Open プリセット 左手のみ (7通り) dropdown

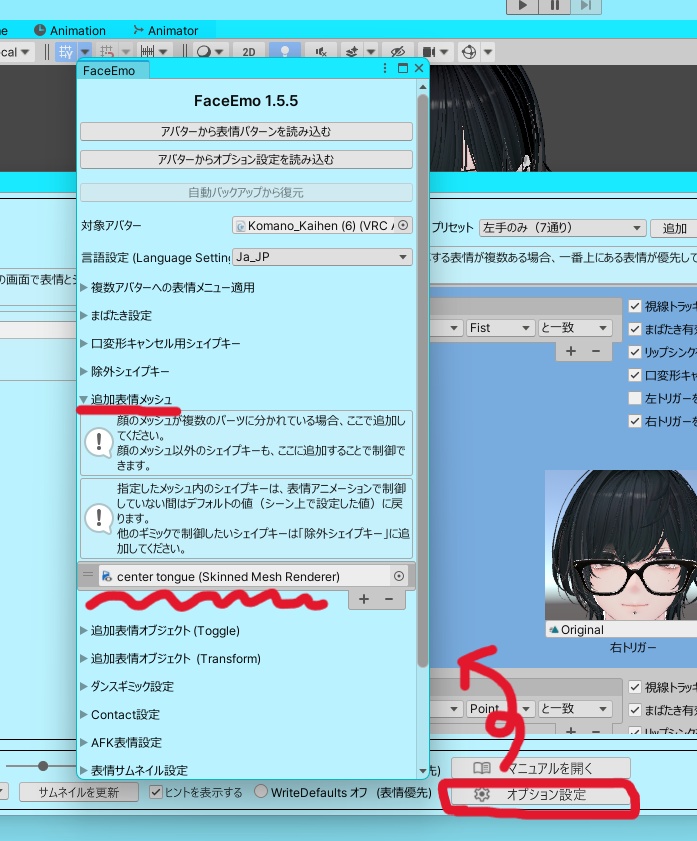[562, 227]
